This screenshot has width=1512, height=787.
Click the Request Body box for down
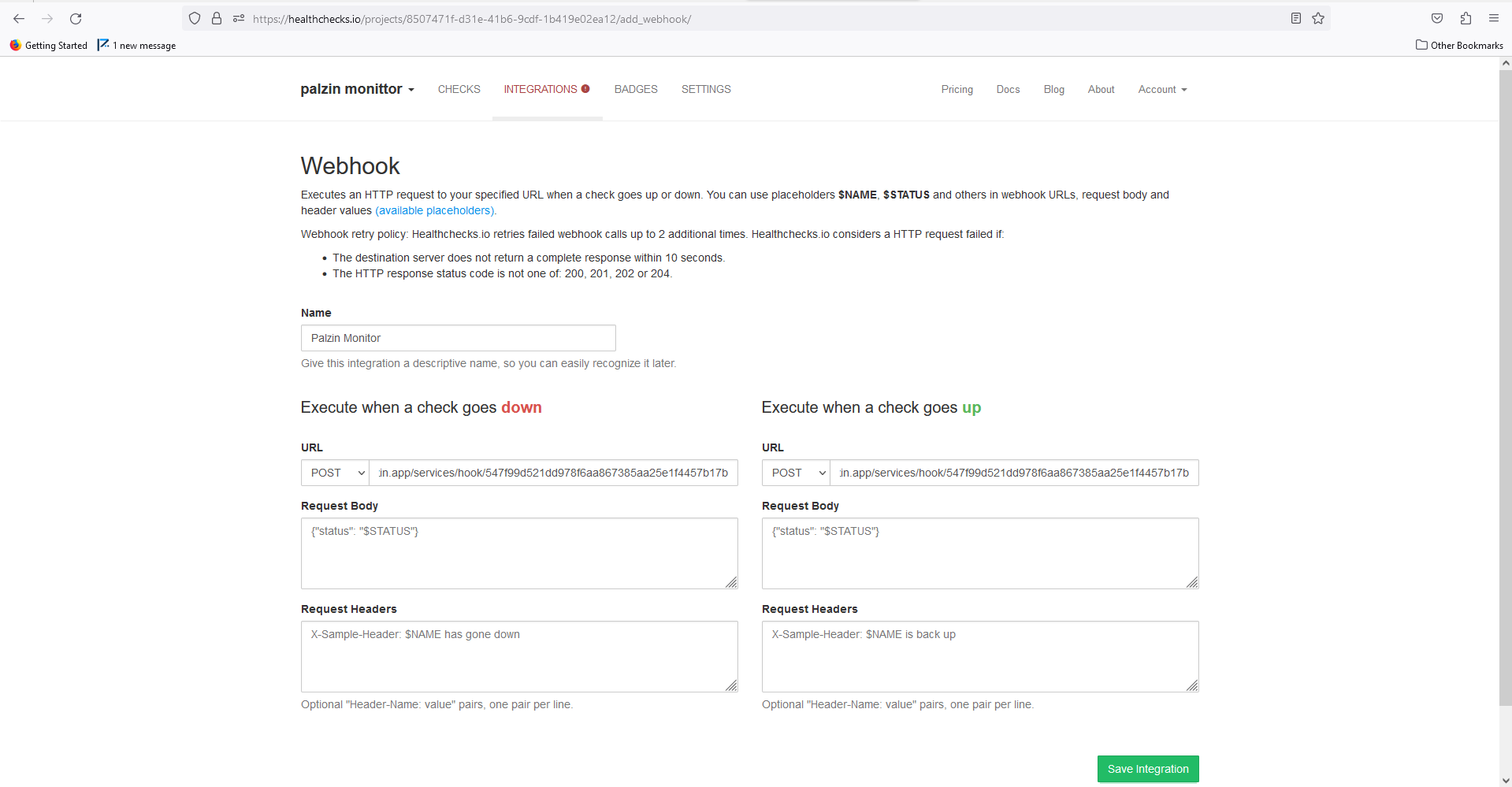click(519, 553)
